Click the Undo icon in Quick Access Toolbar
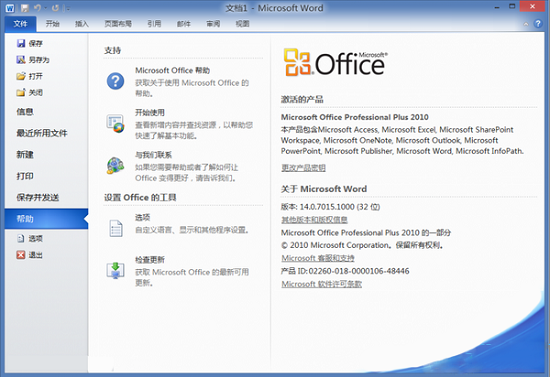The image size is (550, 377). click(37, 8)
